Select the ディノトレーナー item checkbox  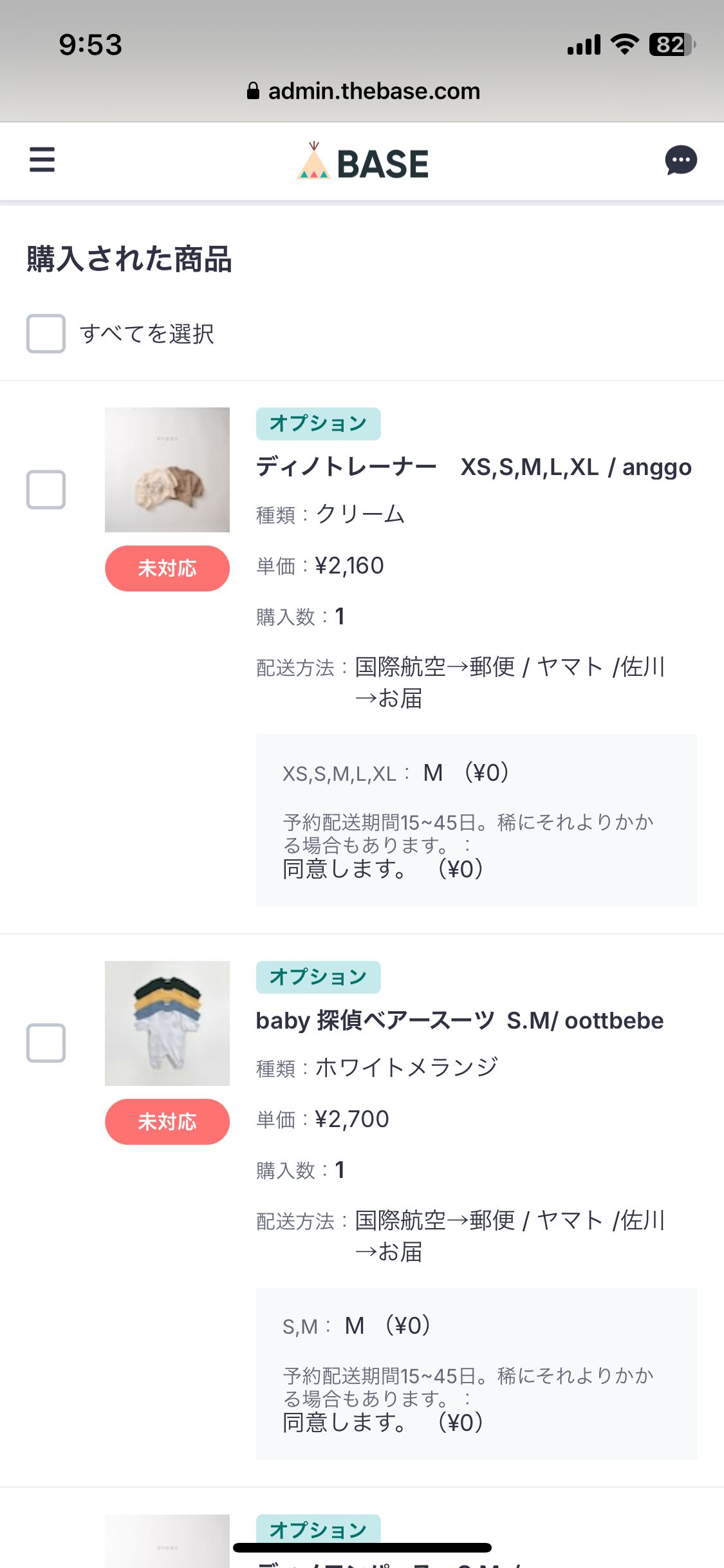click(46, 489)
